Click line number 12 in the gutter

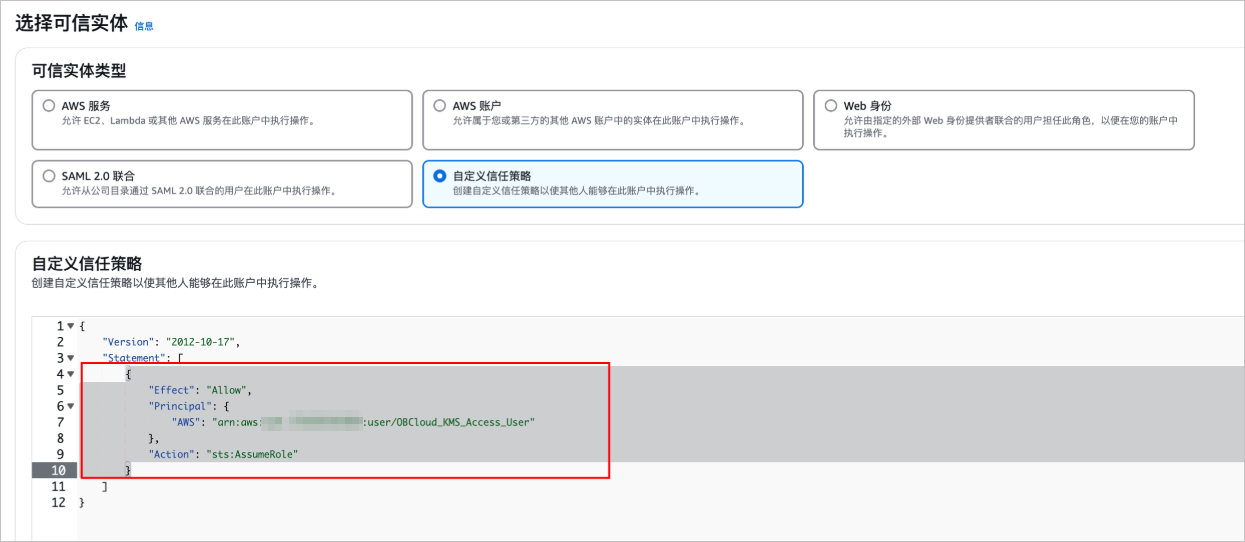57,502
